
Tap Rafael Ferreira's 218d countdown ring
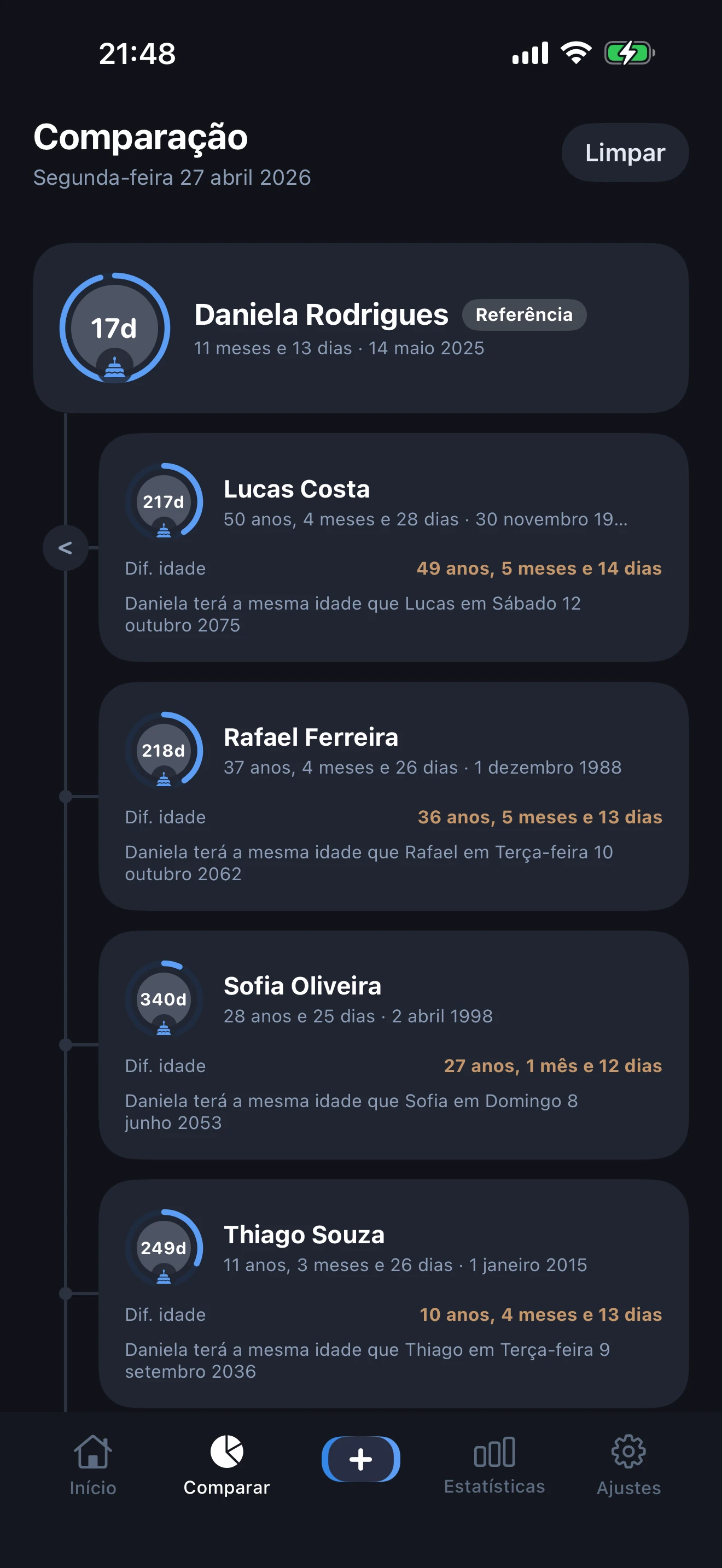[x=164, y=751]
